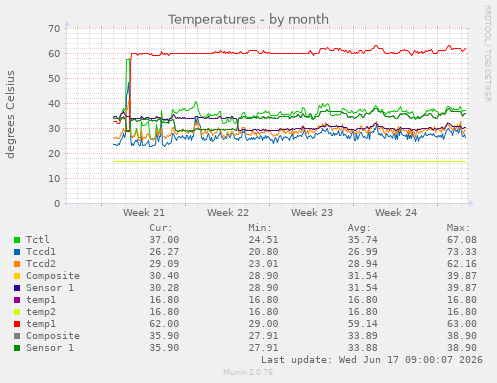Click the orange Tccd2 legend swatch
This screenshot has width=497, height=383.
(17, 264)
